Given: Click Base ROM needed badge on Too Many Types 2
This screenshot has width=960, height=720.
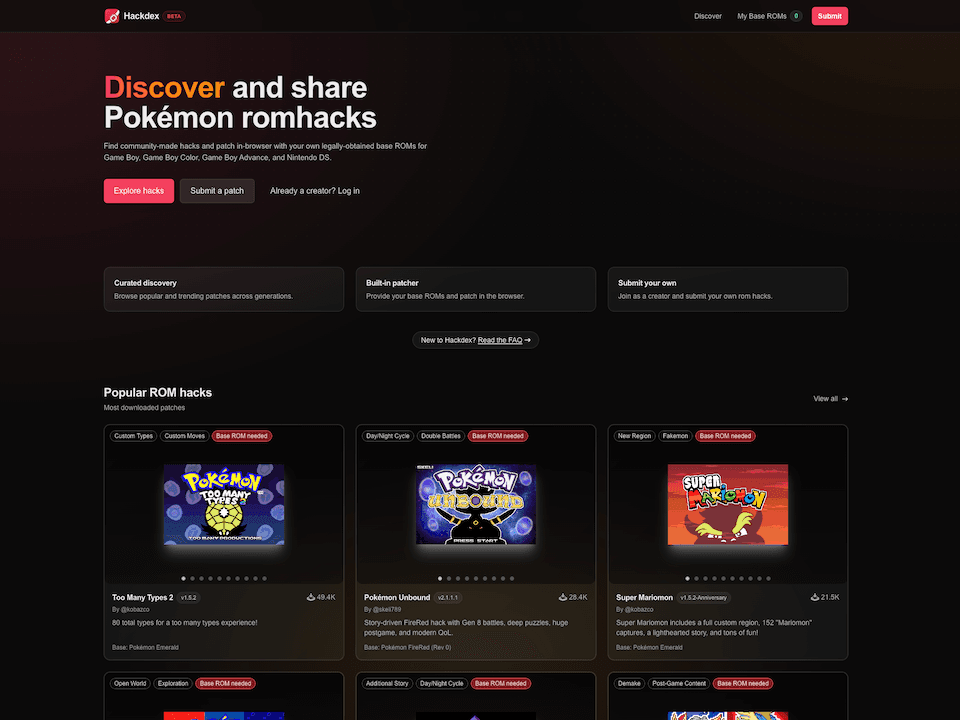Looking at the screenshot, I should (x=242, y=436).
